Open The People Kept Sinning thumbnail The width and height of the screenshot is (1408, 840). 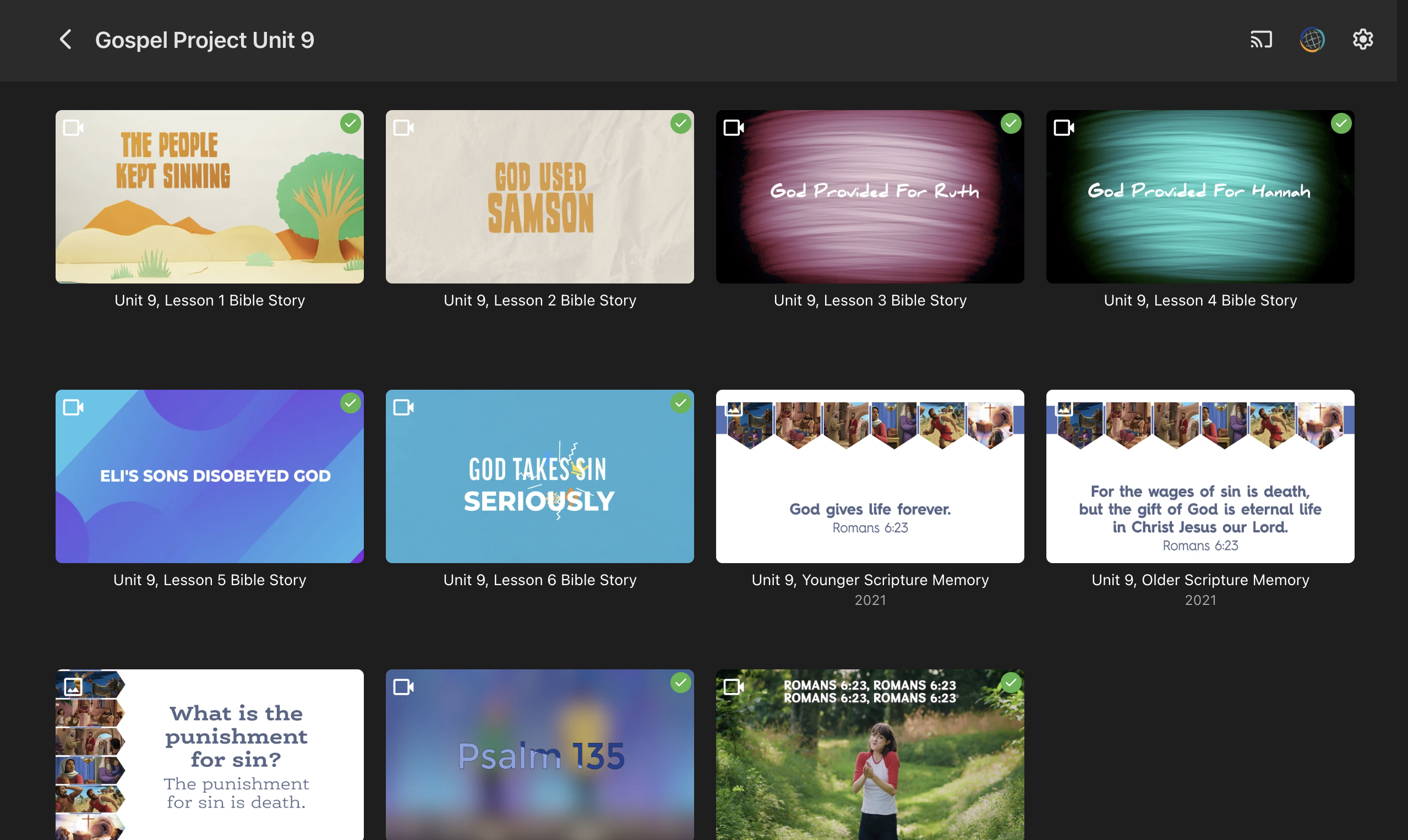click(x=209, y=197)
